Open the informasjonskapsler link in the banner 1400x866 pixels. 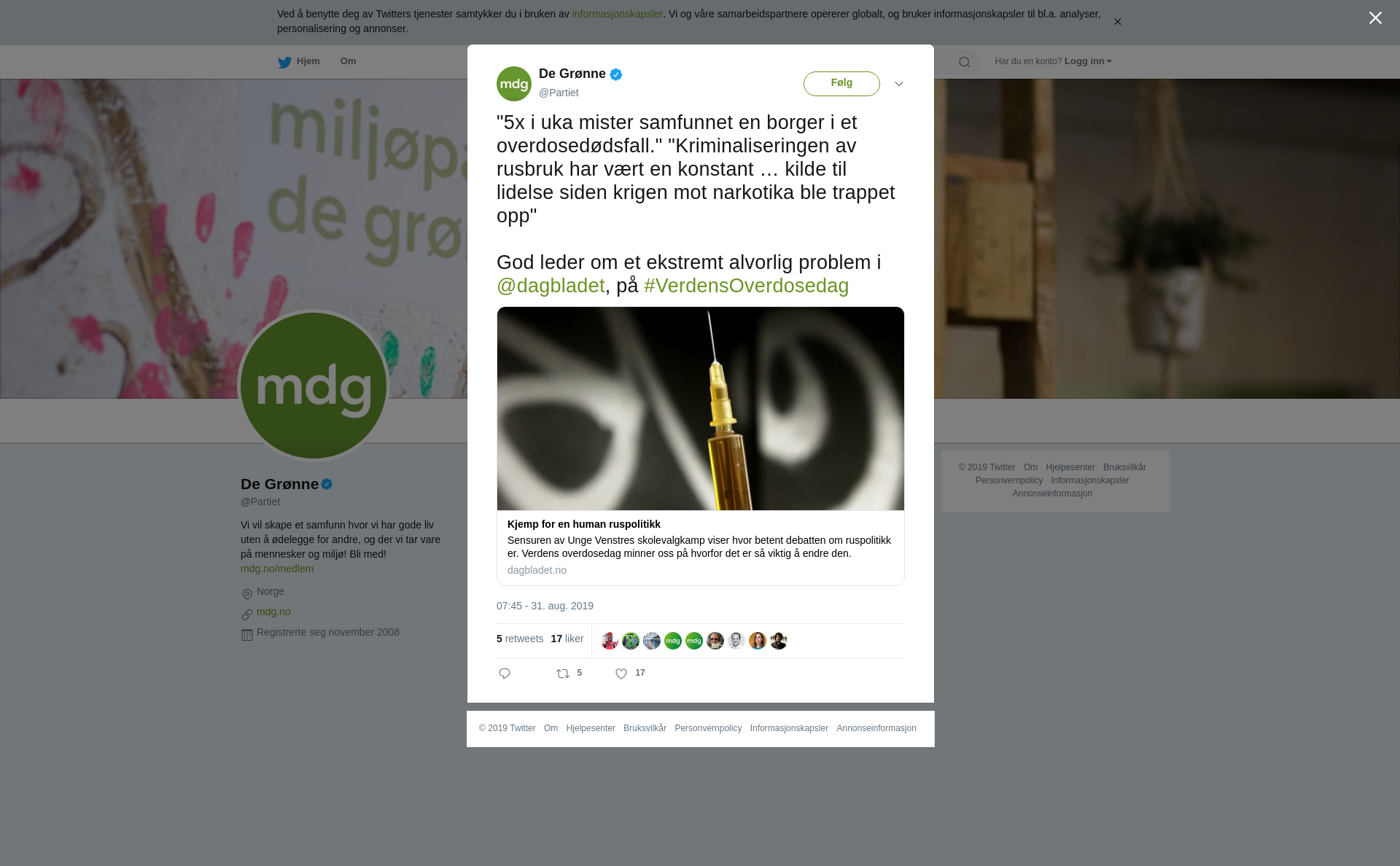[617, 14]
